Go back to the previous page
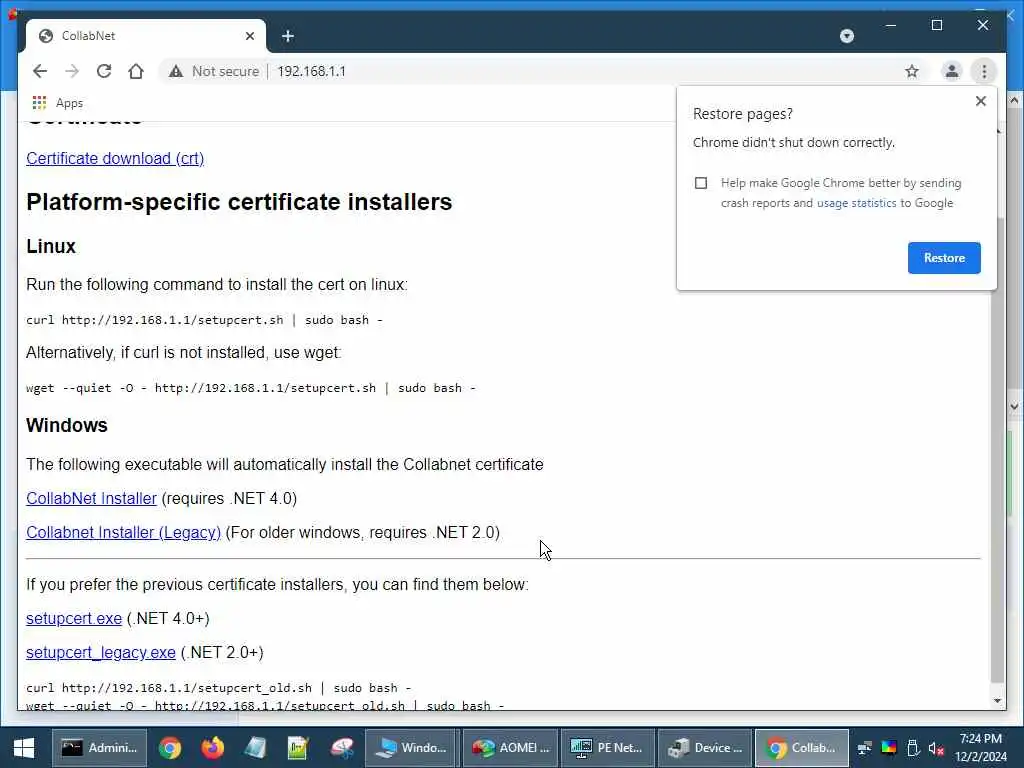This screenshot has height=768, width=1024. coord(40,71)
